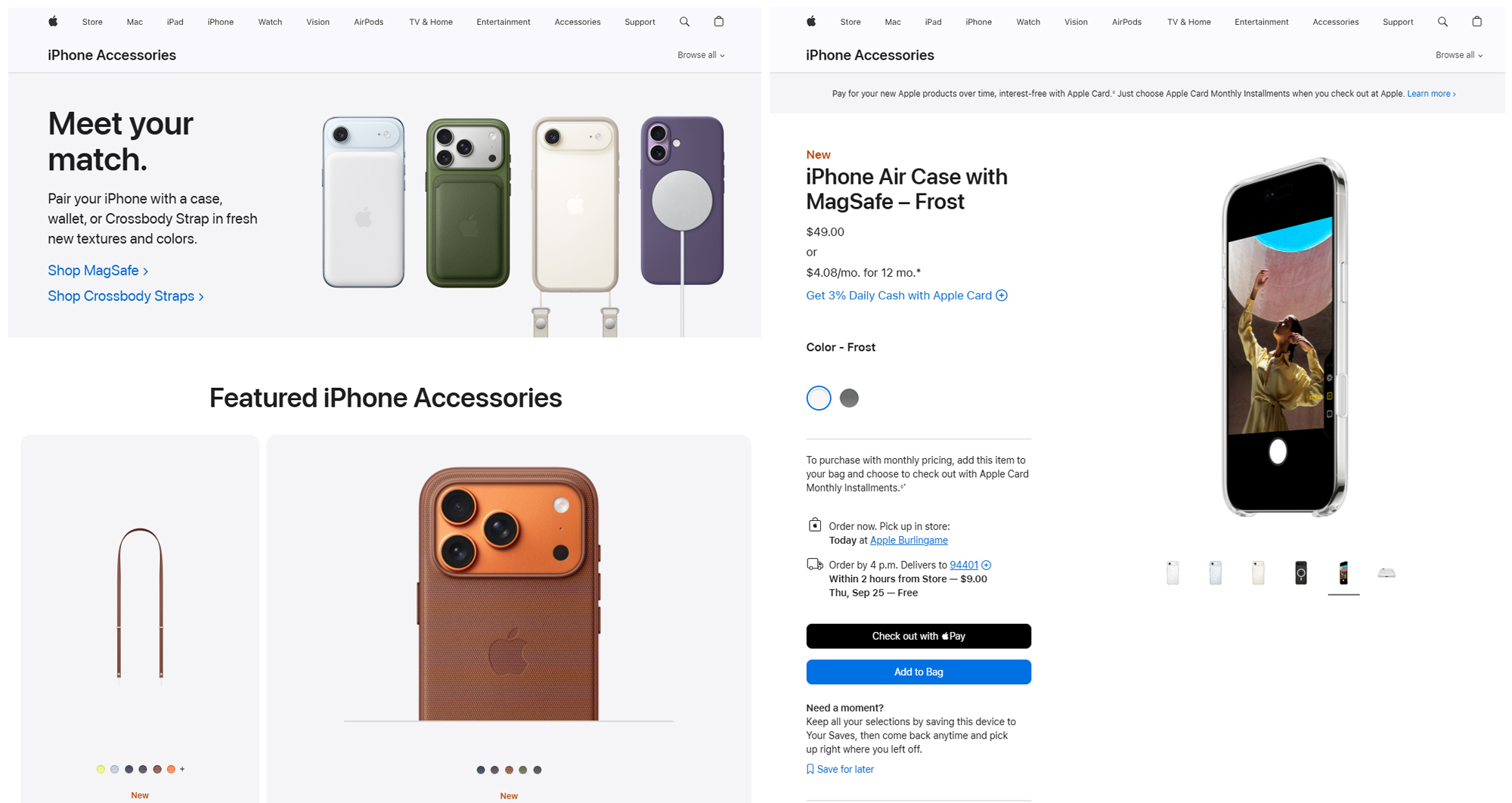
Task: Follow the Shop Crossbody Straps link
Action: [125, 296]
